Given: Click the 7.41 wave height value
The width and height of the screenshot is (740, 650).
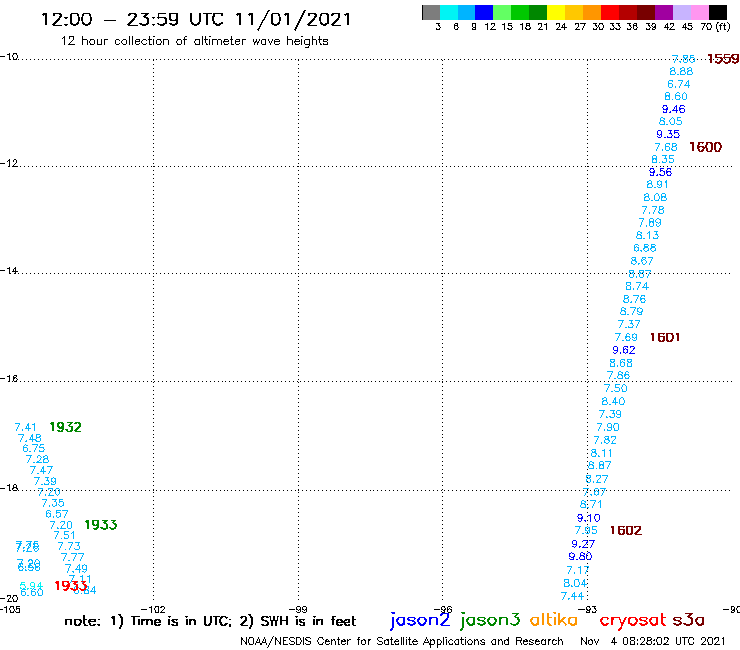Looking at the screenshot, I should pos(25,427).
